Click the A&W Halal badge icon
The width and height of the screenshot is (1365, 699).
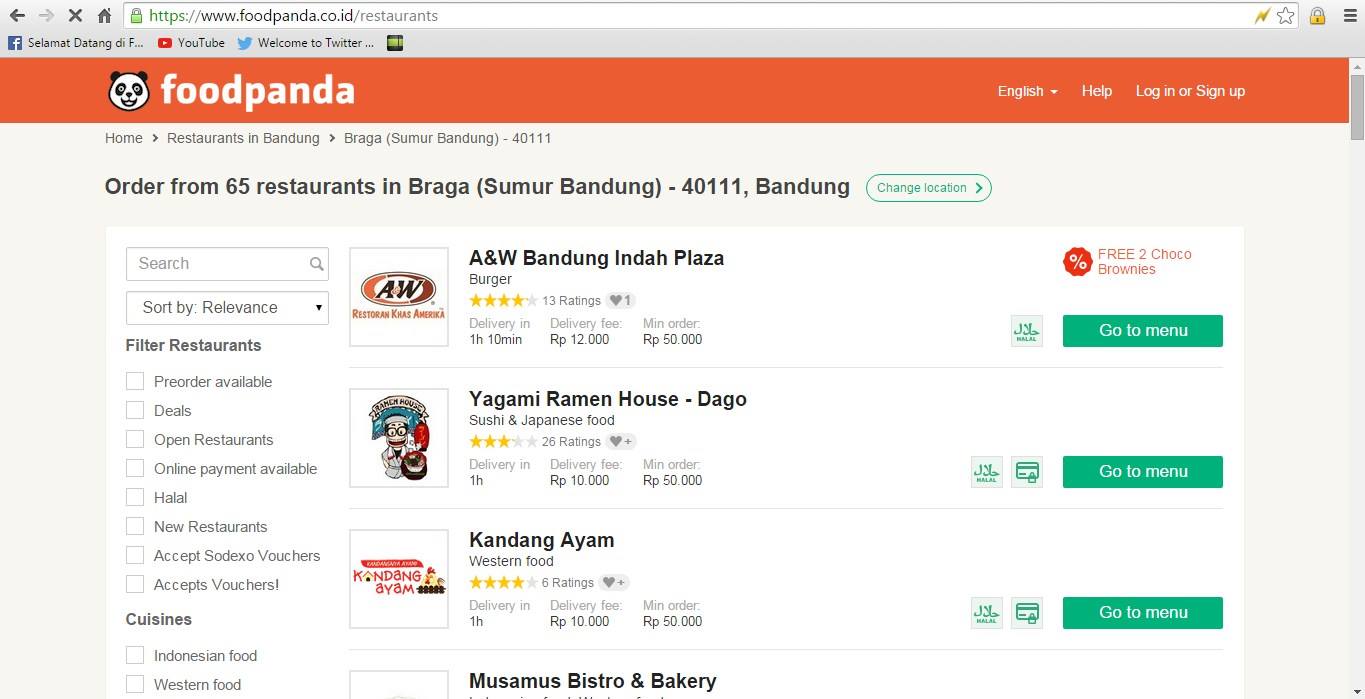click(1027, 331)
